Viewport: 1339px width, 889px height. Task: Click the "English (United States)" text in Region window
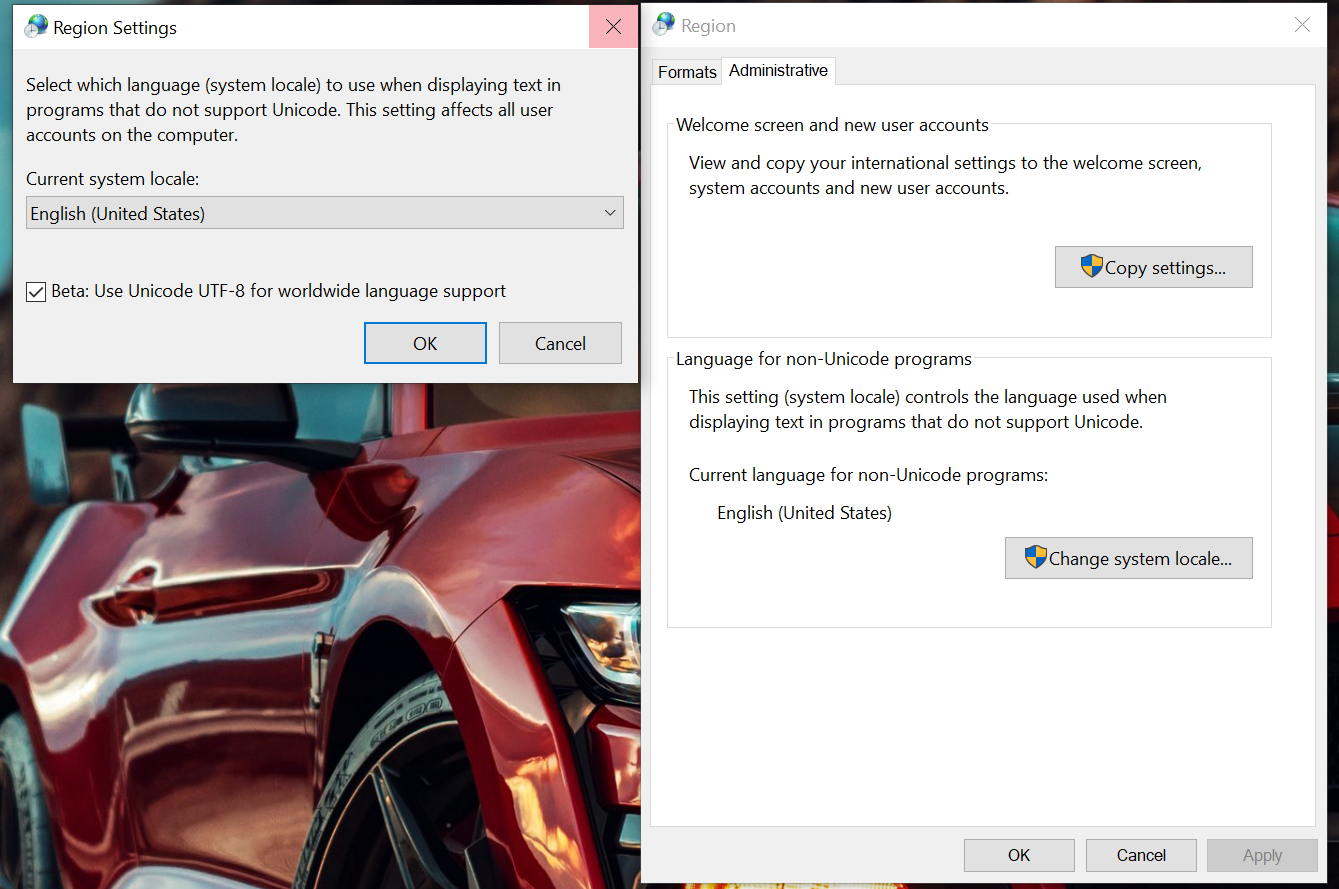804,513
